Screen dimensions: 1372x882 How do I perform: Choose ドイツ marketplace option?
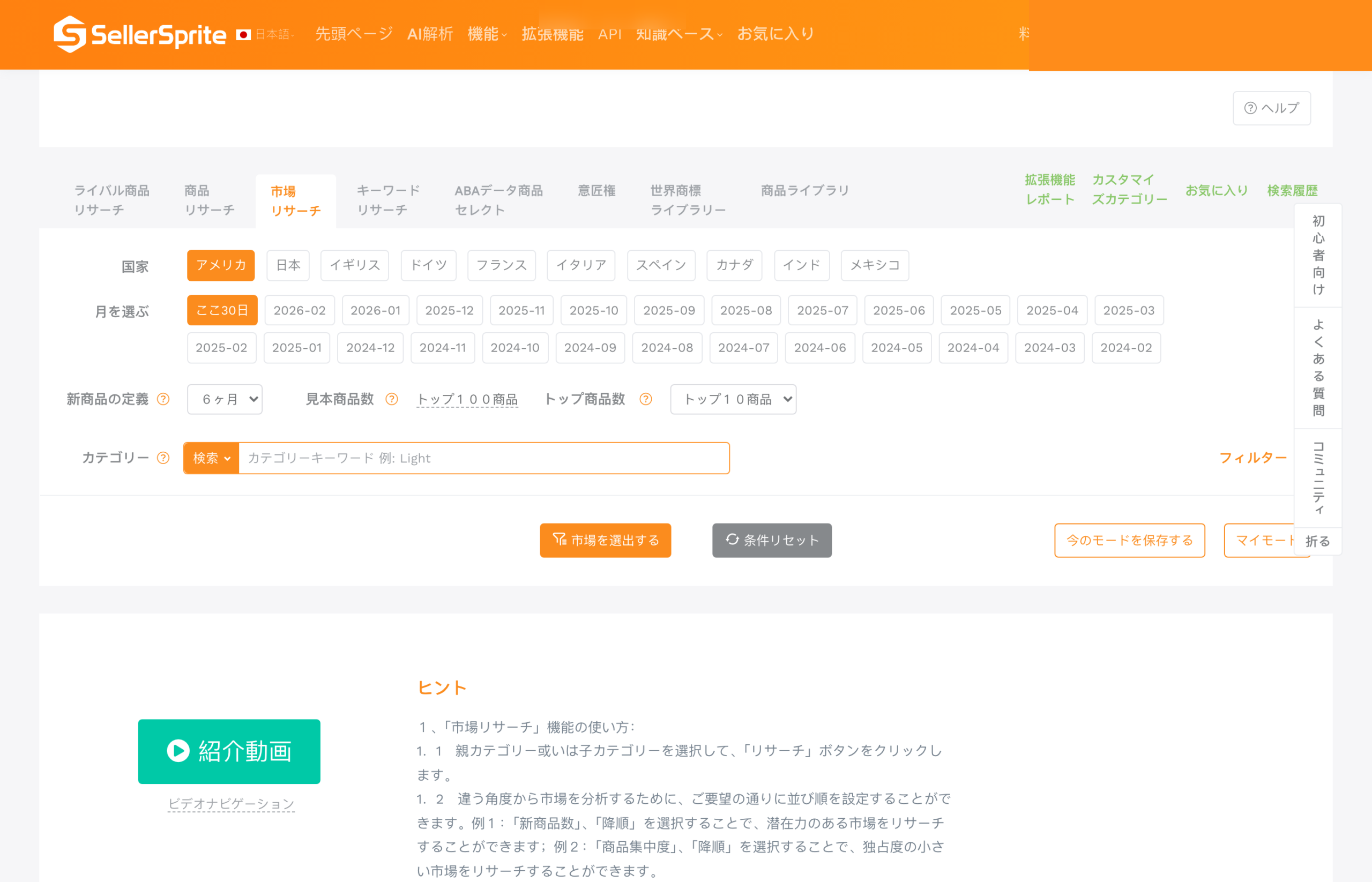[x=429, y=265]
